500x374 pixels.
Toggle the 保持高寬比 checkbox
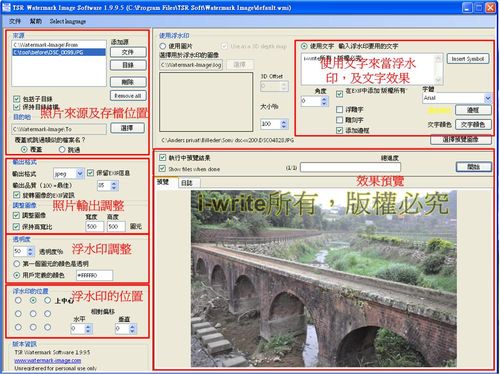point(16,227)
